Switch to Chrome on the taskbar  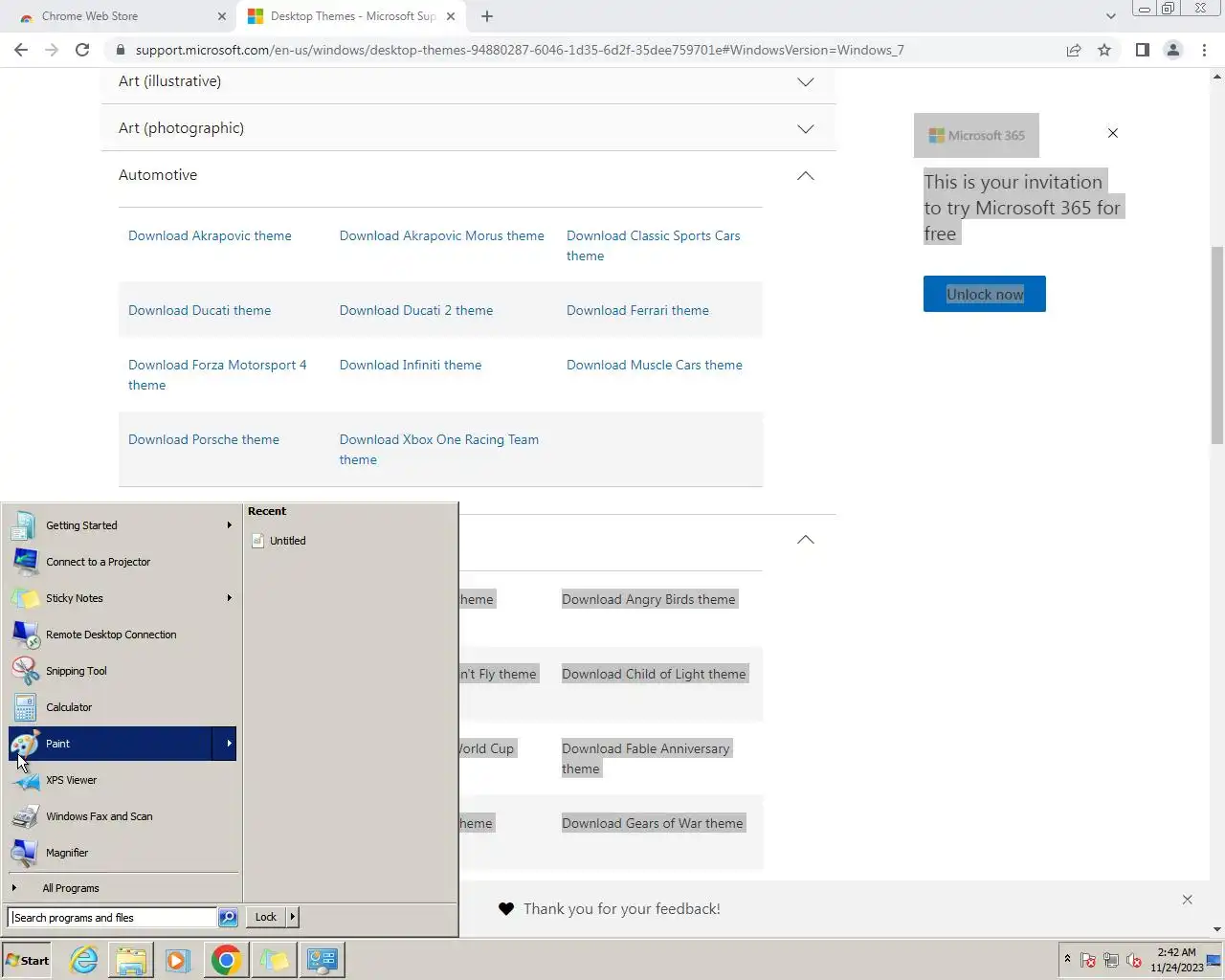click(226, 960)
